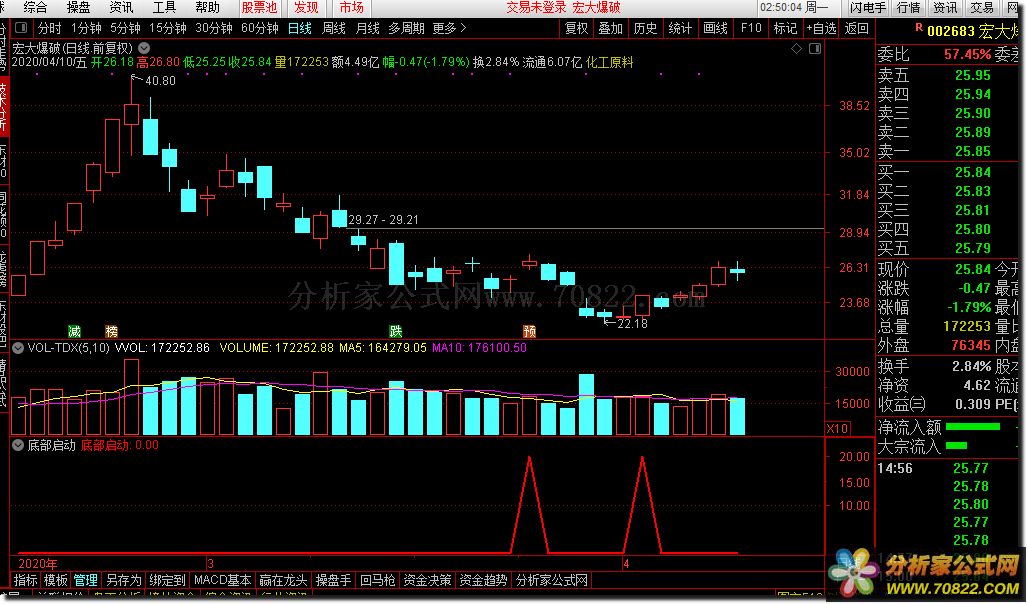1028x604 pixels.
Task: Select the 资金决策 indicator template
Action: [x=427, y=580]
